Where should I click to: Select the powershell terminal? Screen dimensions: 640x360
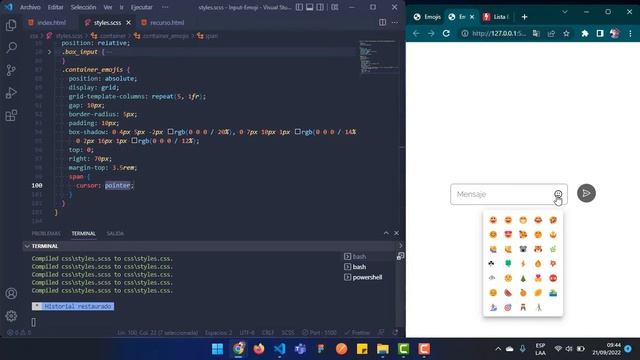click(x=363, y=277)
